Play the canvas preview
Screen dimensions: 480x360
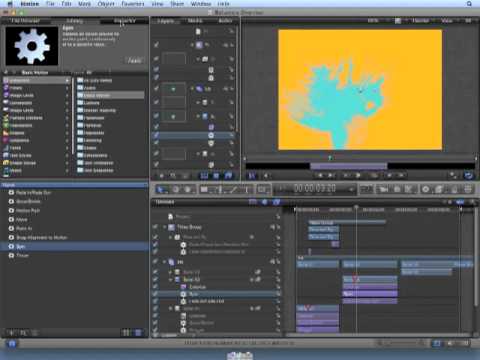point(358,175)
